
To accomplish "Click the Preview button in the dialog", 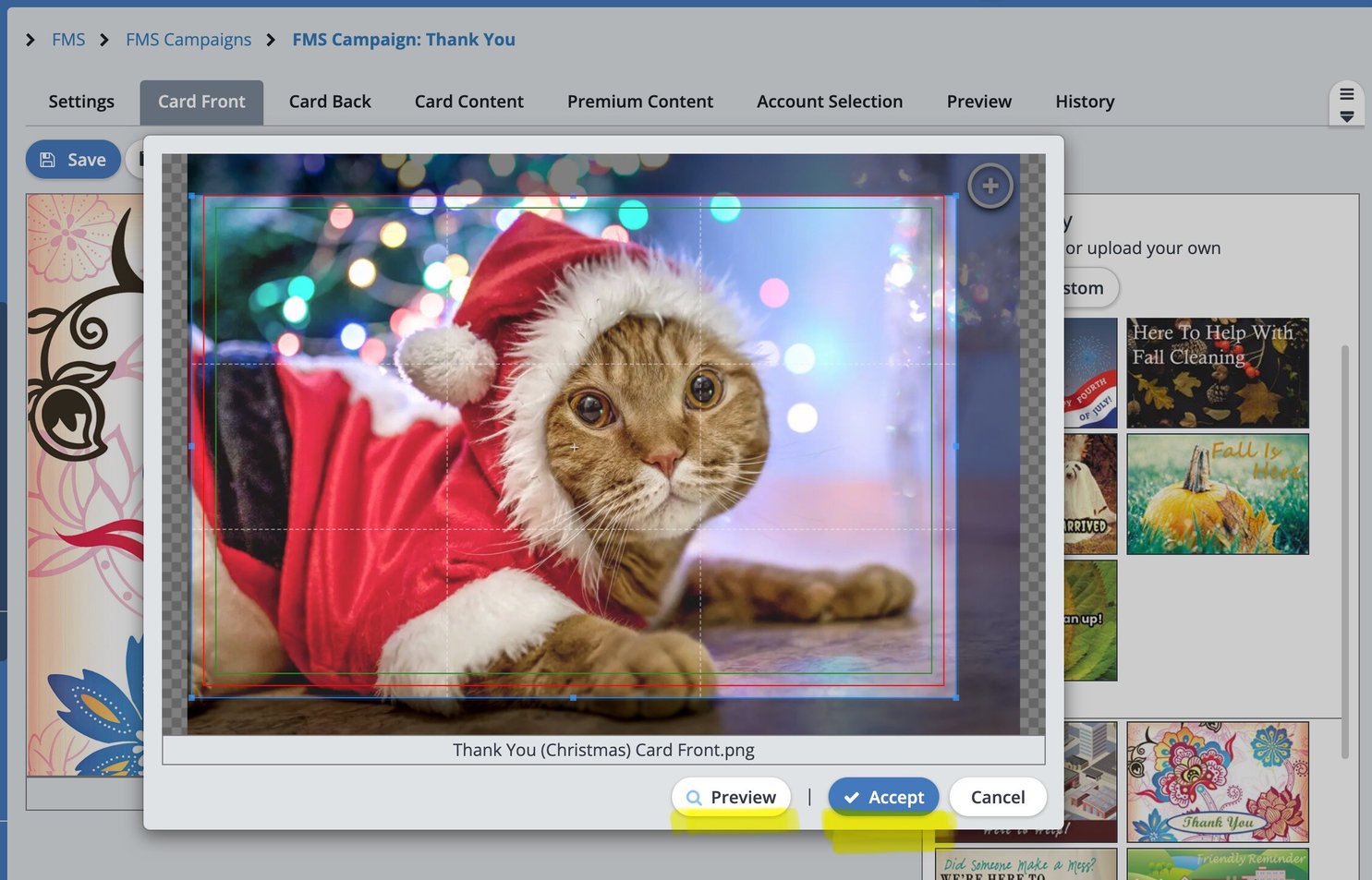I will [x=732, y=797].
